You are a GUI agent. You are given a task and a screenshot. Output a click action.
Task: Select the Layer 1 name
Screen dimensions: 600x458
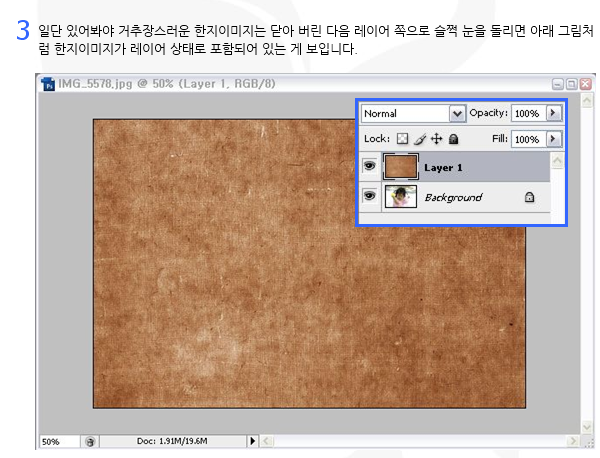(443, 168)
